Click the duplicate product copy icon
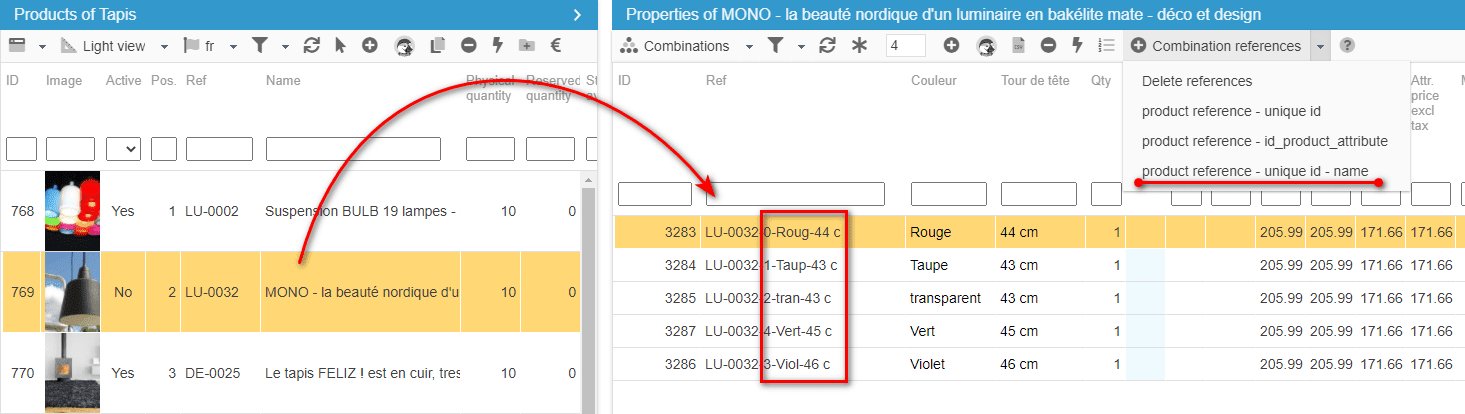 tap(437, 46)
